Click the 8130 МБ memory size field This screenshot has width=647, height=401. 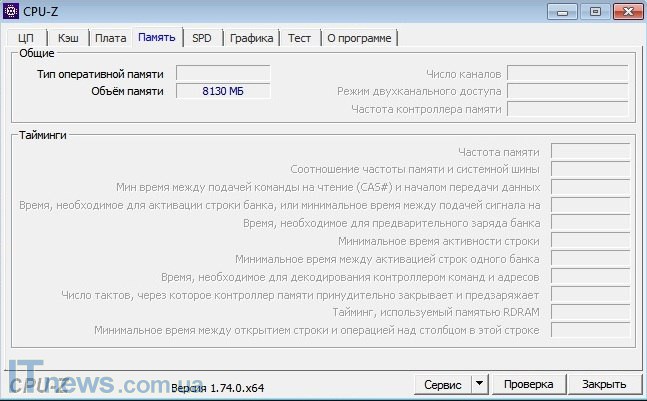pos(223,91)
